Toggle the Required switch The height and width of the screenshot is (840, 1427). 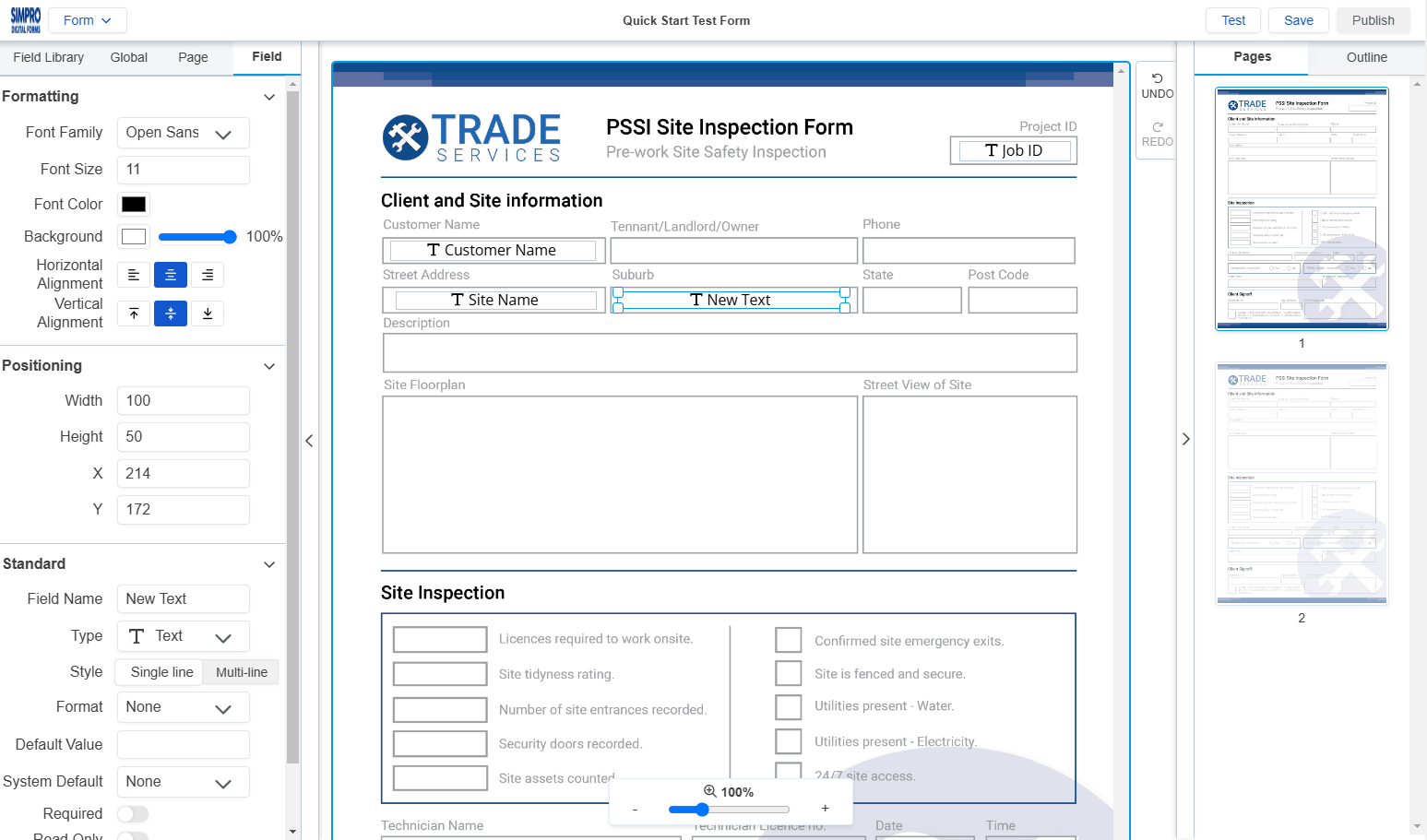click(x=133, y=814)
